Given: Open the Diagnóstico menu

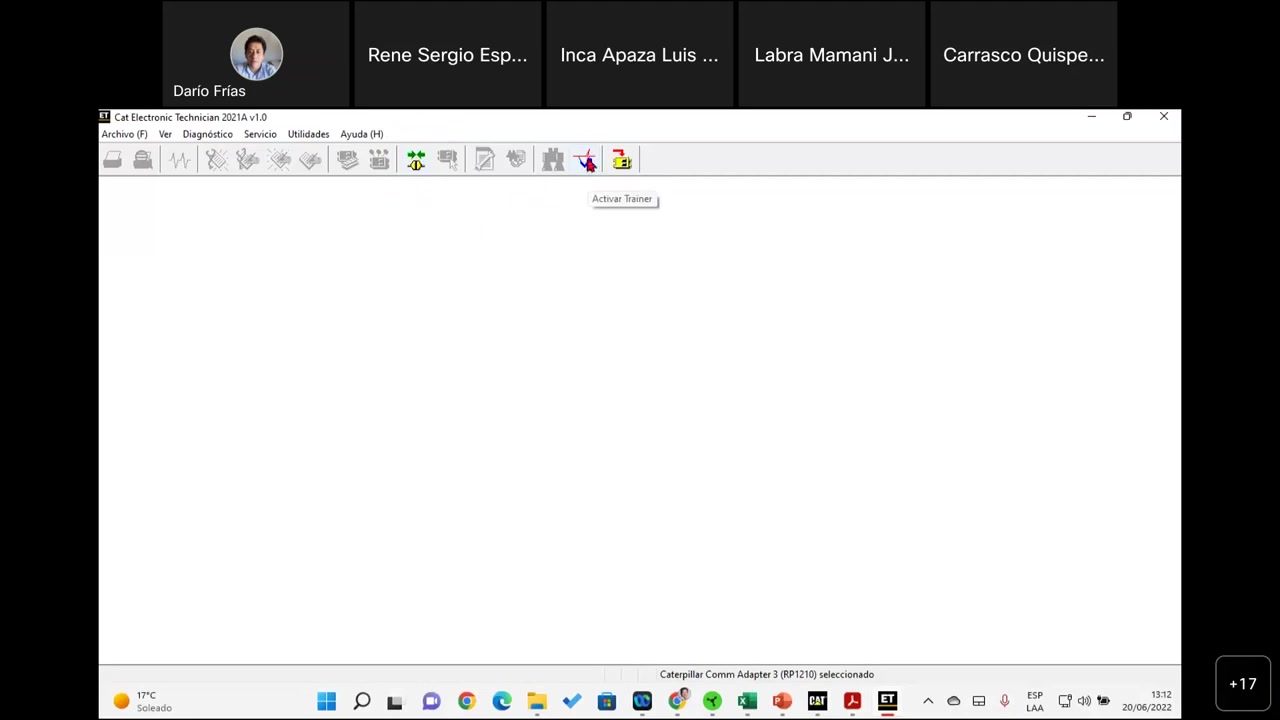Looking at the screenshot, I should (x=207, y=134).
